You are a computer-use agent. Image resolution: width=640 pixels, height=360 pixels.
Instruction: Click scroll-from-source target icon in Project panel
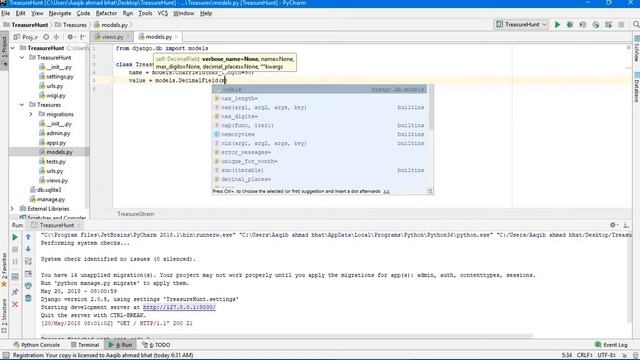pos(46,37)
